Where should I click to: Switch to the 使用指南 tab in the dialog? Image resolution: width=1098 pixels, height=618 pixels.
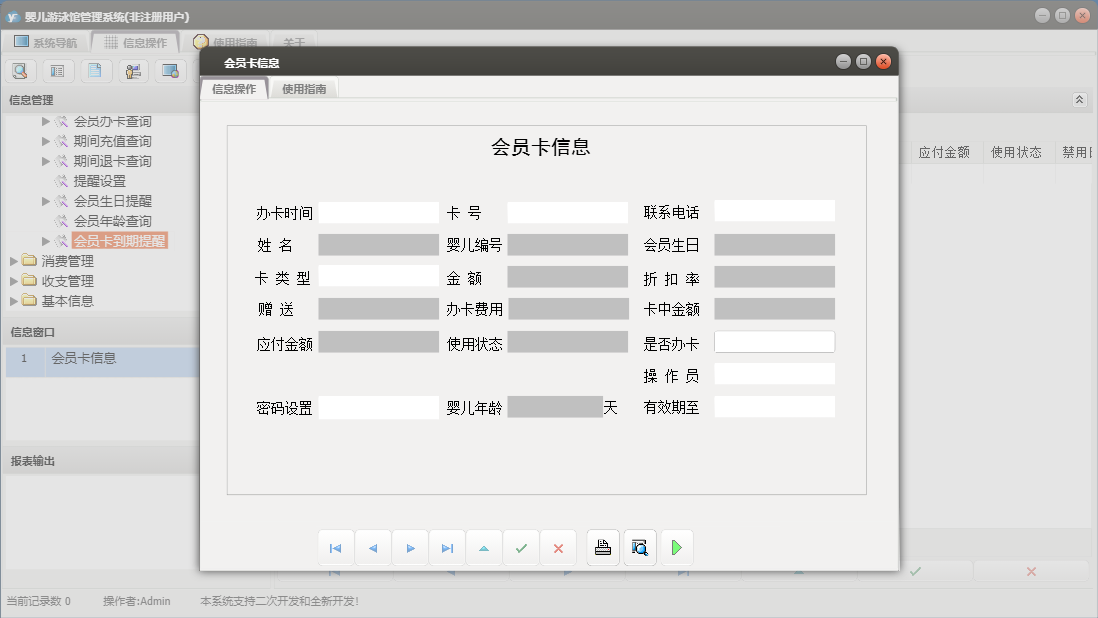coord(303,88)
